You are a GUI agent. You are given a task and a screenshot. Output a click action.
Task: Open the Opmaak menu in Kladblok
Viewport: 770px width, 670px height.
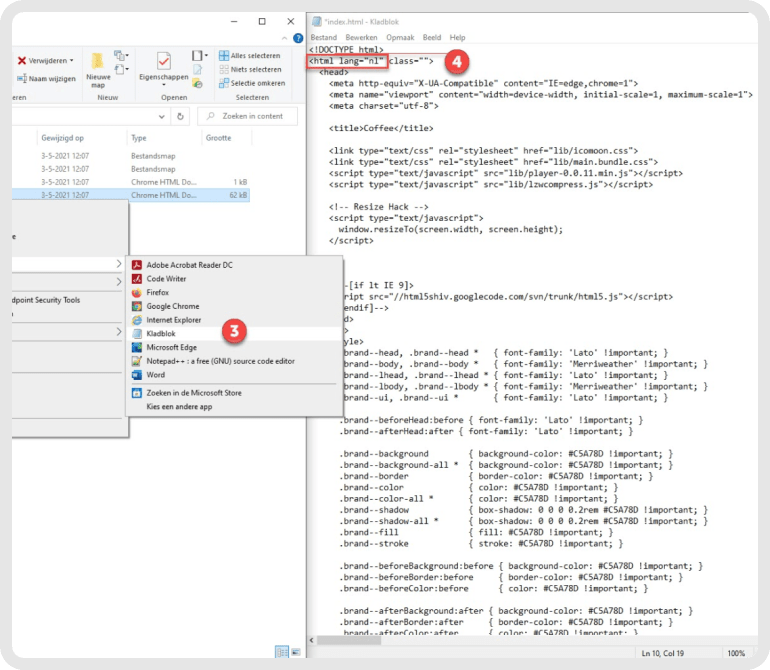[400, 37]
